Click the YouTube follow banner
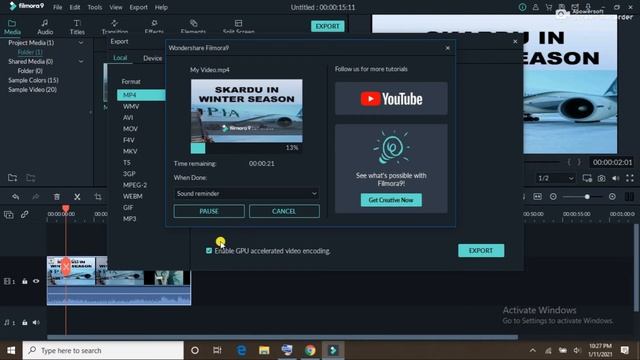The image size is (640, 360). (391, 98)
